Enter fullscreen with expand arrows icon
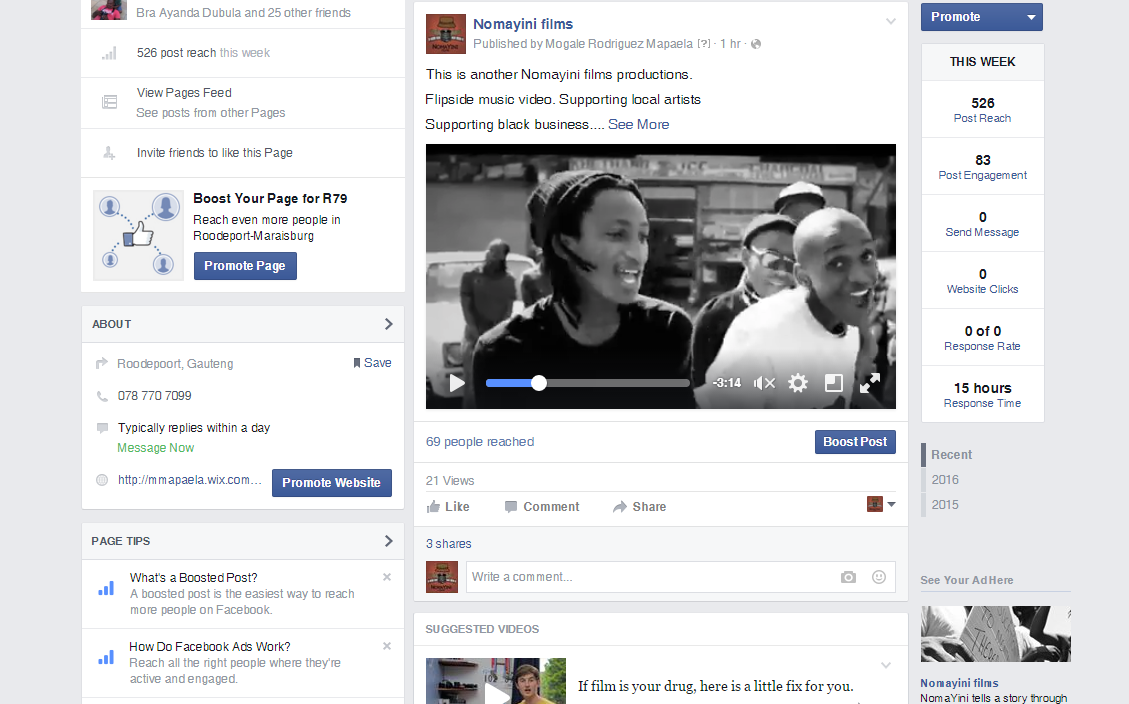 [870, 383]
